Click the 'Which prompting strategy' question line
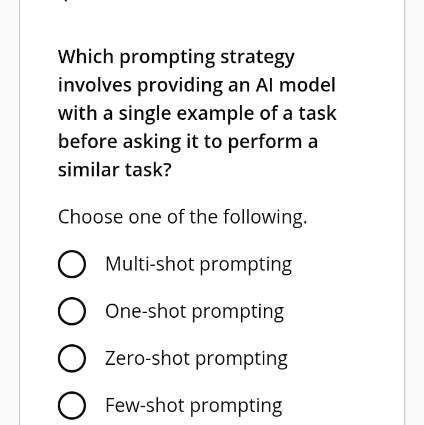The image size is (424, 425). pyautogui.click(x=176, y=57)
